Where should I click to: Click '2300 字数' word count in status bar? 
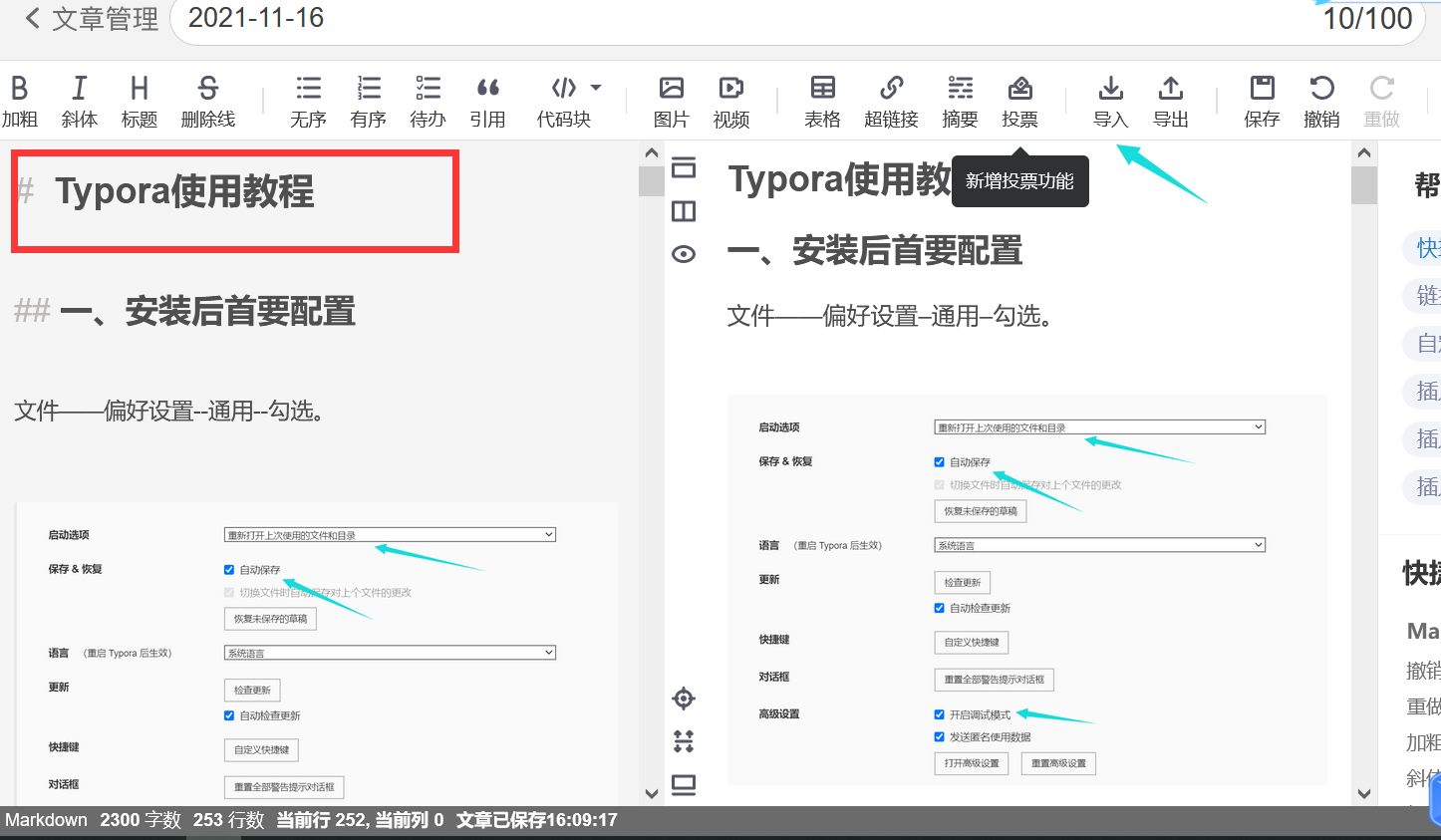[141, 820]
